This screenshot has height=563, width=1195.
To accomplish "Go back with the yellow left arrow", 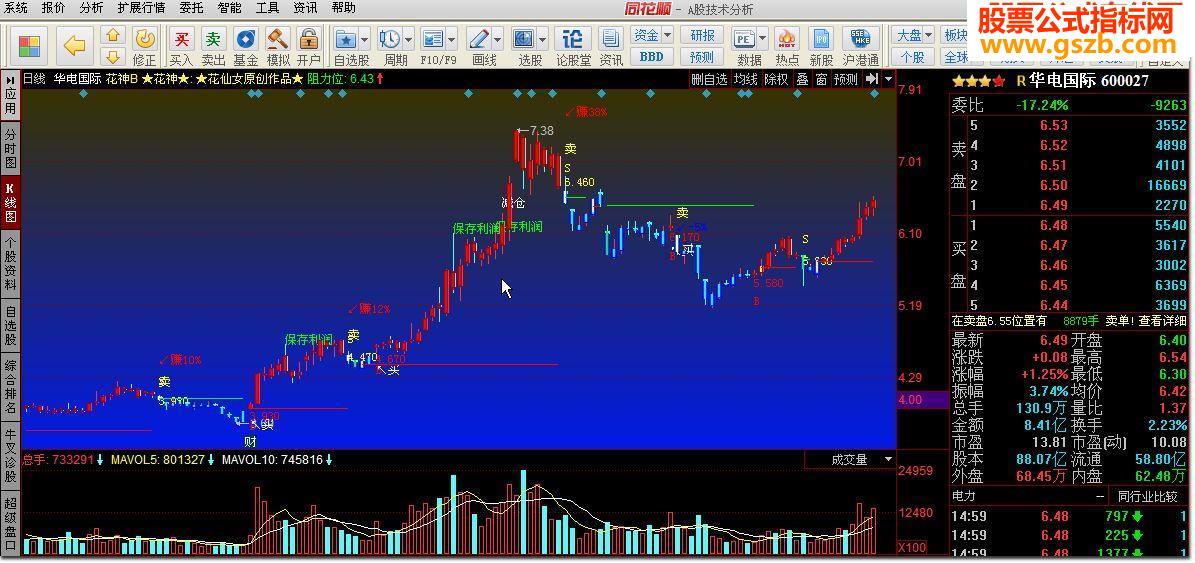I will pyautogui.click(x=74, y=46).
